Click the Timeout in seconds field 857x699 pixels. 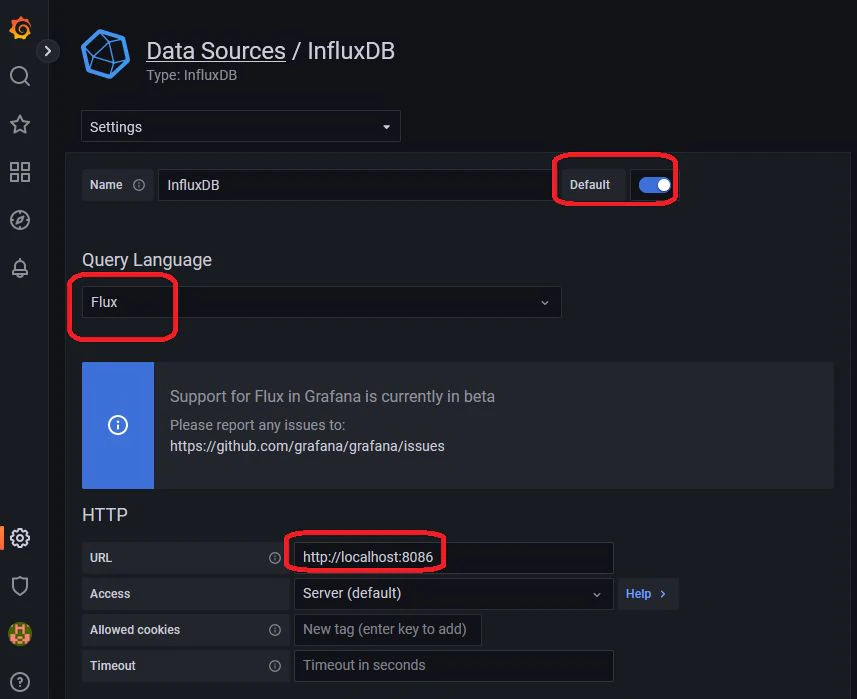(454, 666)
